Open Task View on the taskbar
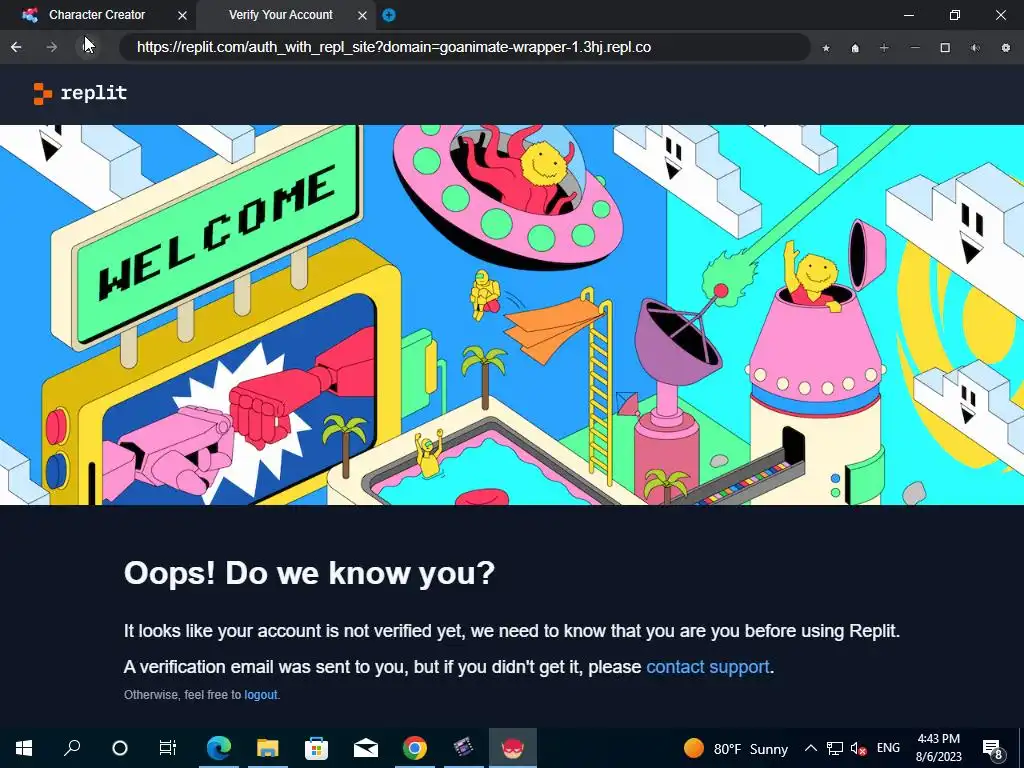Screen dimensions: 1024x768 (x=168, y=748)
